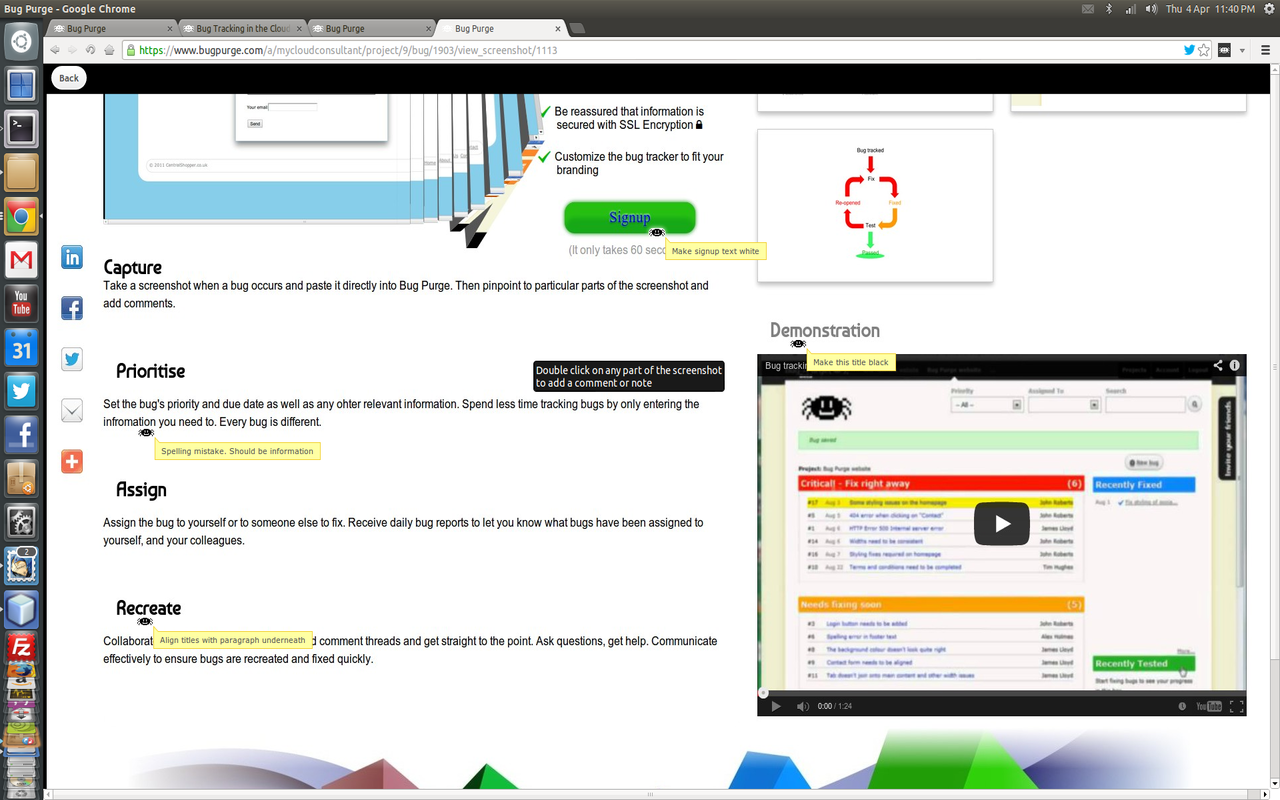Click the Demonstration heading

825,330
